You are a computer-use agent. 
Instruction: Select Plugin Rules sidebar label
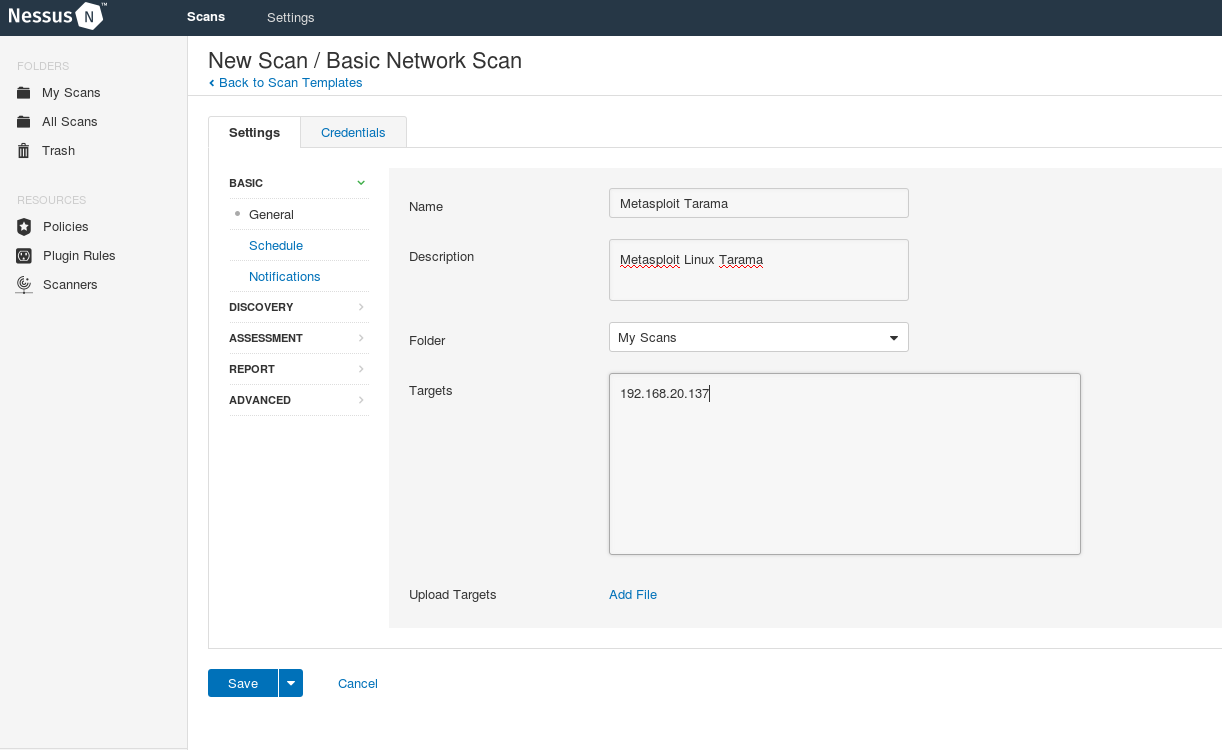79,256
